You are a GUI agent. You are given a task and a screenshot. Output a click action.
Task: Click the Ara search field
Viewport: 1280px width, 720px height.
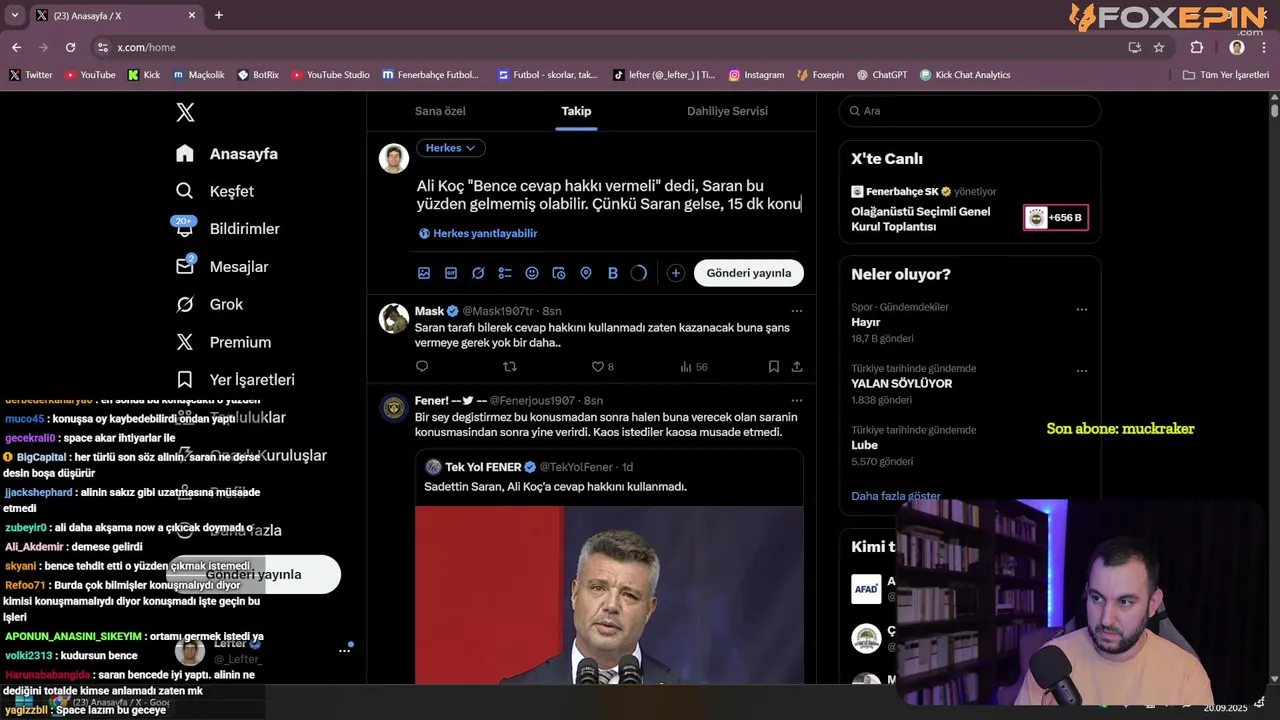coord(970,111)
